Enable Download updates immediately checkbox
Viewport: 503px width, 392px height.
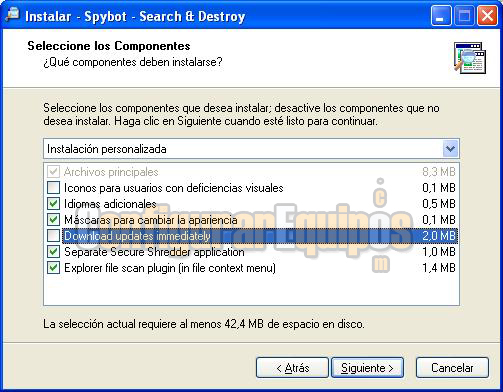[x=53, y=236]
